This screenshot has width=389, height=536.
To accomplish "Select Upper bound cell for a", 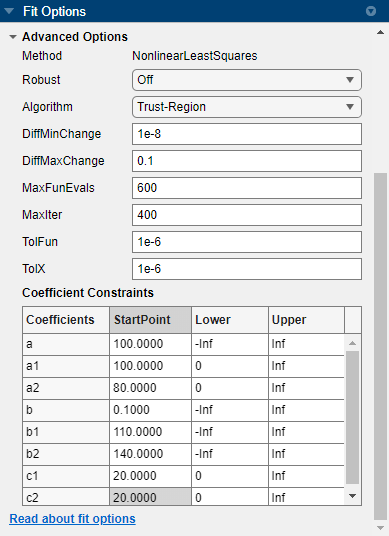I will point(306,344).
